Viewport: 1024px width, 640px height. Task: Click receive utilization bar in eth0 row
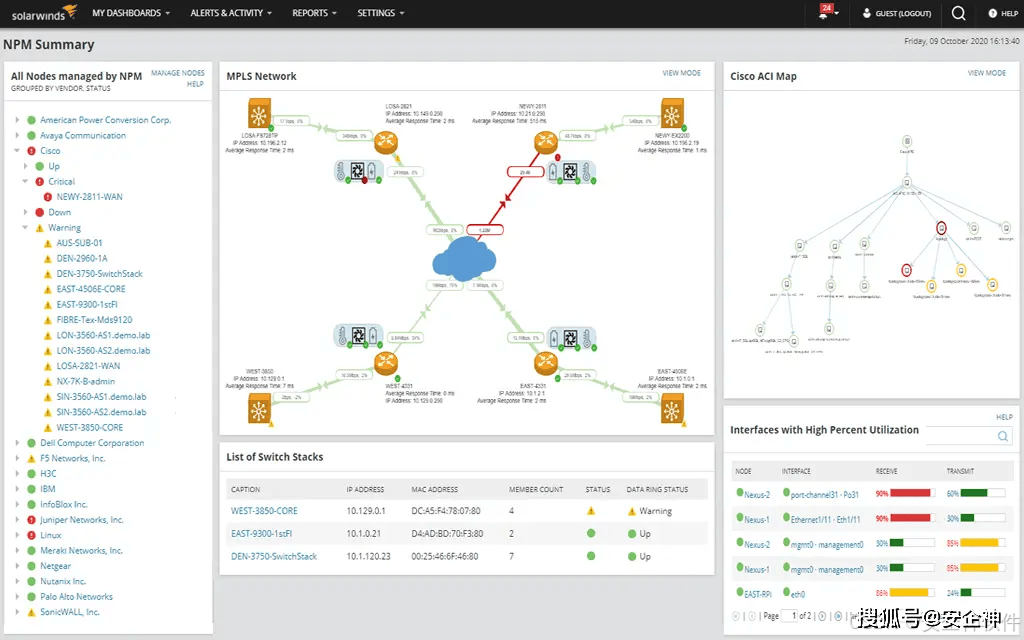pyautogui.click(x=912, y=592)
